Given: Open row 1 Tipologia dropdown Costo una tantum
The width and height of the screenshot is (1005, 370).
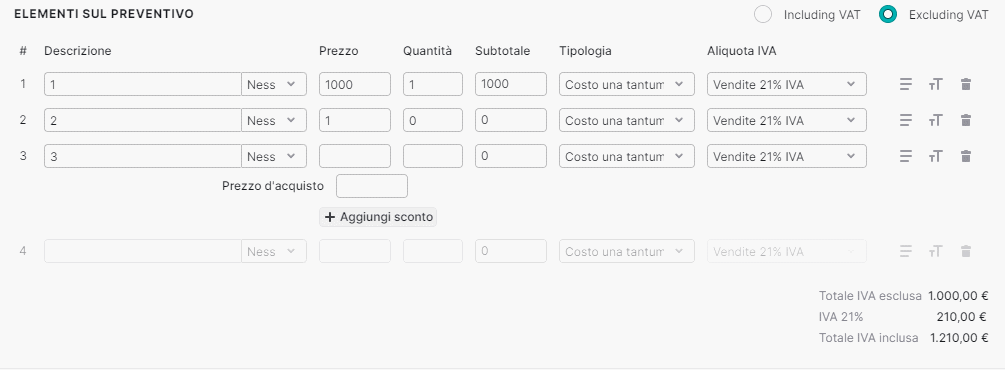Looking at the screenshot, I should 627,84.
